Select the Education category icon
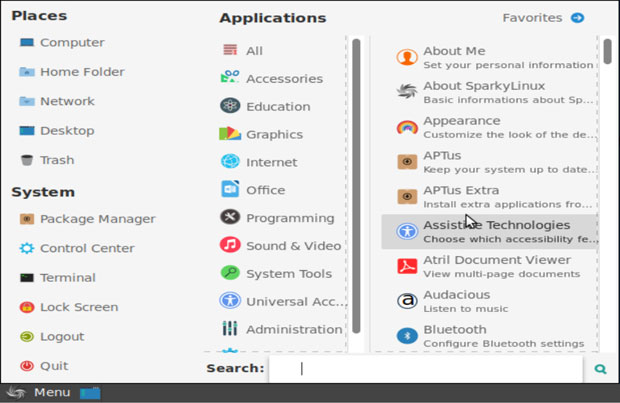 point(230,106)
